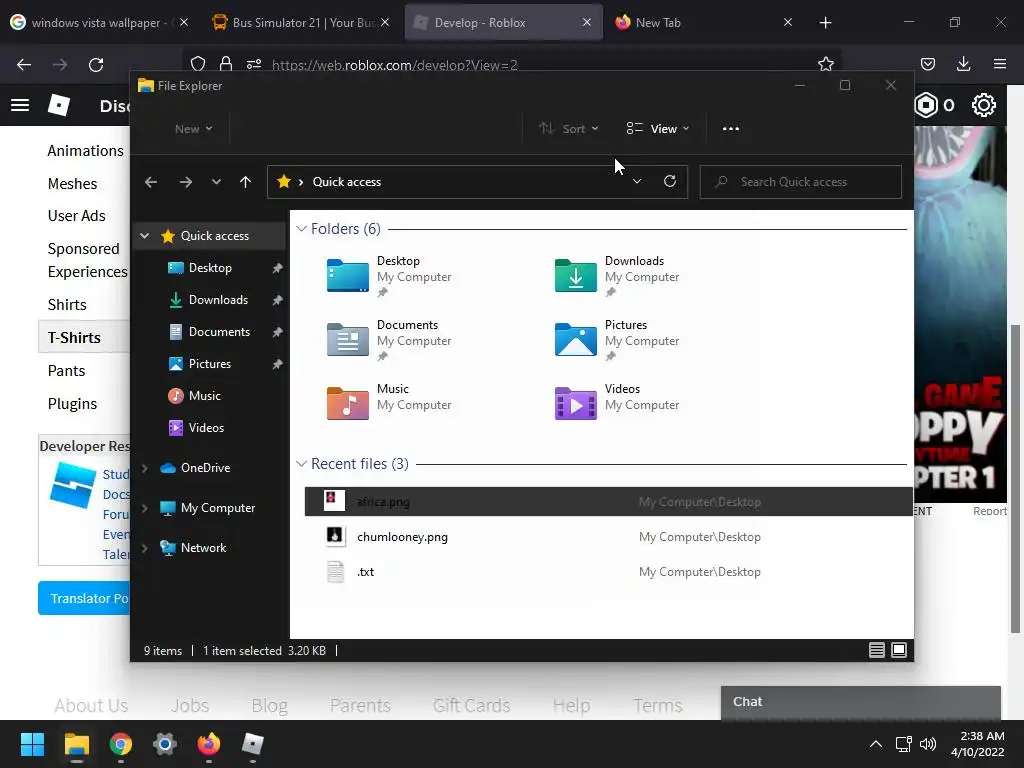Click the Search Quick access field
Screen dimensions: 1024x768
pos(801,182)
